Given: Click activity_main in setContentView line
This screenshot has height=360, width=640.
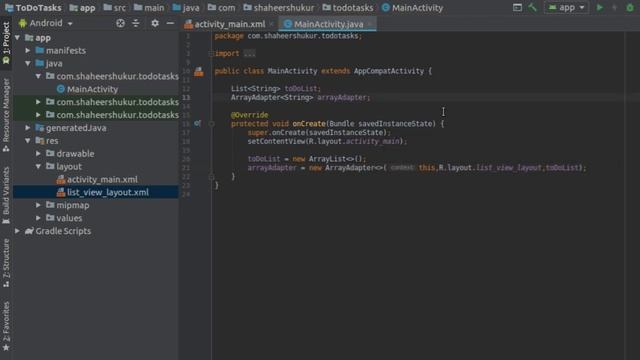Looking at the screenshot, I should click(x=372, y=141).
